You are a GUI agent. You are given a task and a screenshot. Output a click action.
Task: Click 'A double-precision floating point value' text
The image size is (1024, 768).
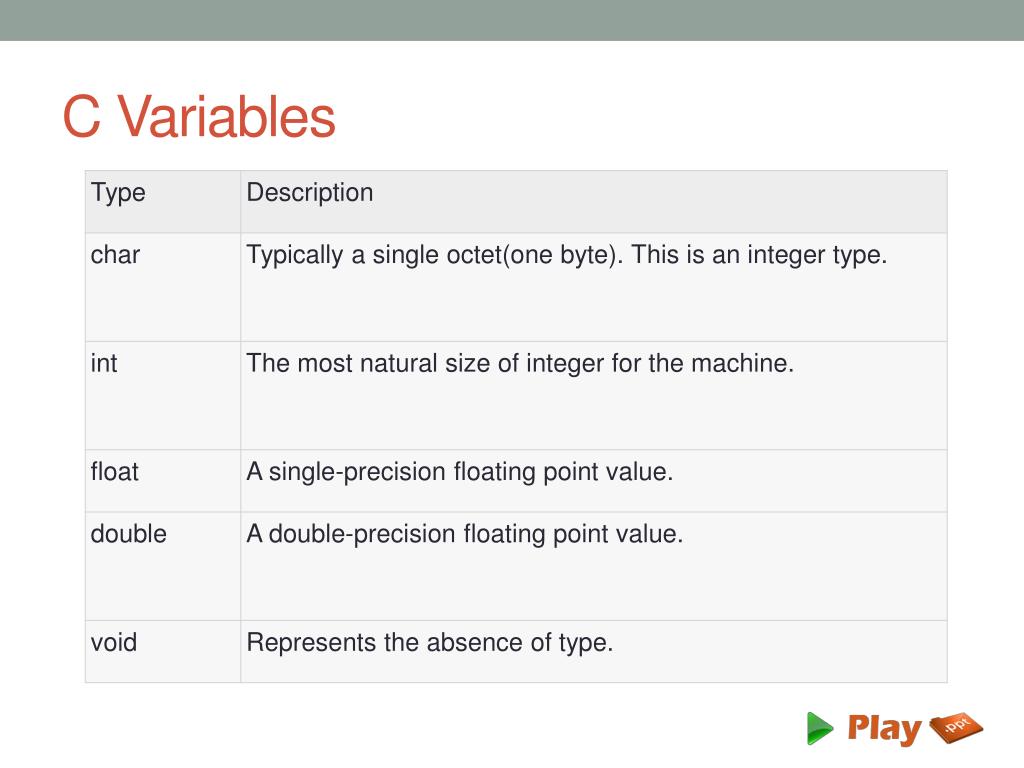[x=465, y=534]
